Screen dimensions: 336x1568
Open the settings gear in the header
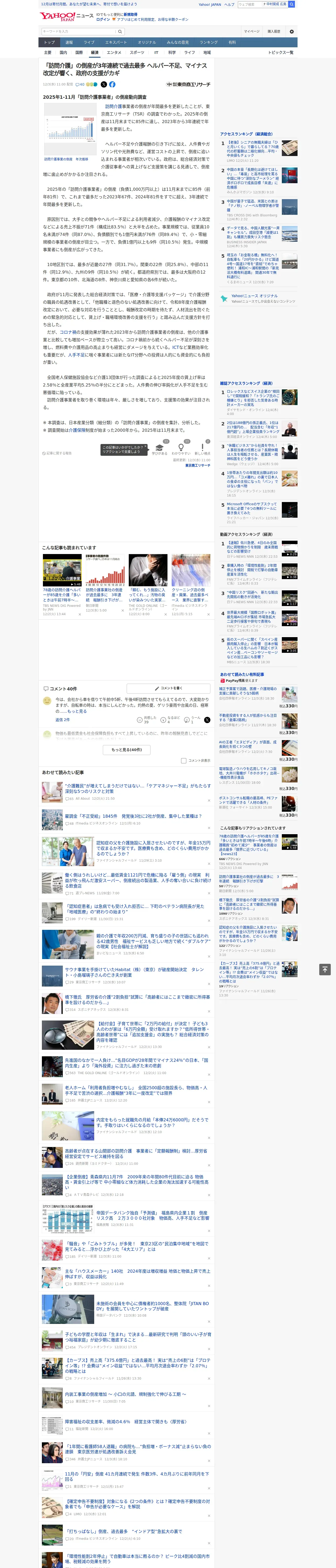(x=292, y=32)
